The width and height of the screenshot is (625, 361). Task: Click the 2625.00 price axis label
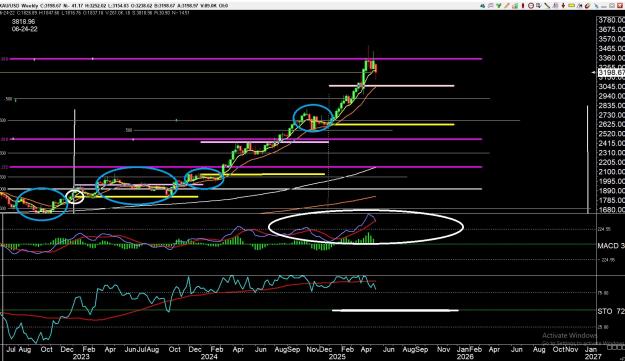tap(611, 124)
